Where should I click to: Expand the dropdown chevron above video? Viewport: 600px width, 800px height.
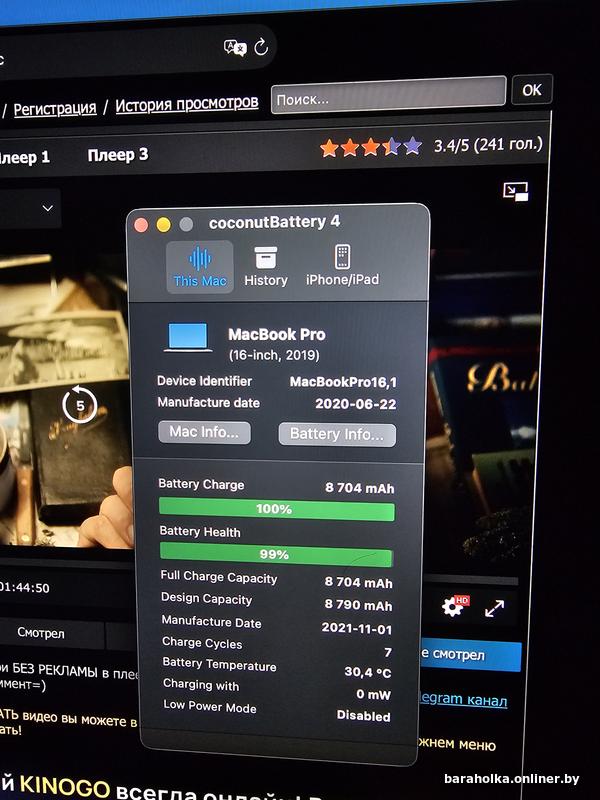[x=47, y=208]
